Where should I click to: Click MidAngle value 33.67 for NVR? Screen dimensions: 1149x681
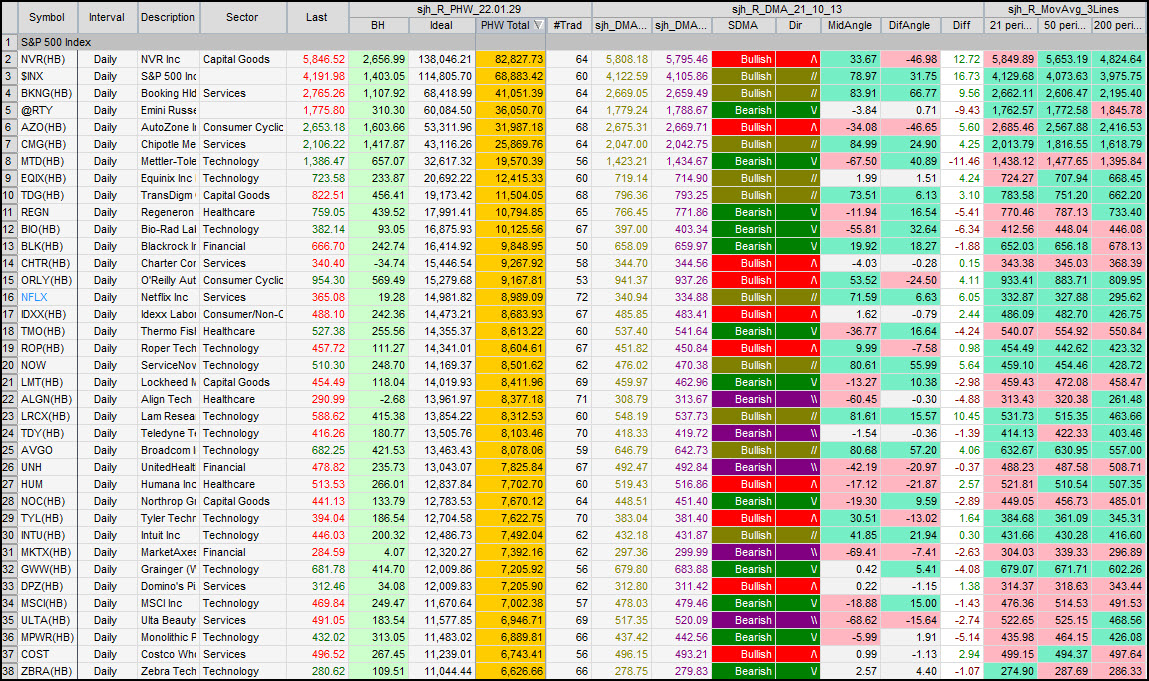850,59
